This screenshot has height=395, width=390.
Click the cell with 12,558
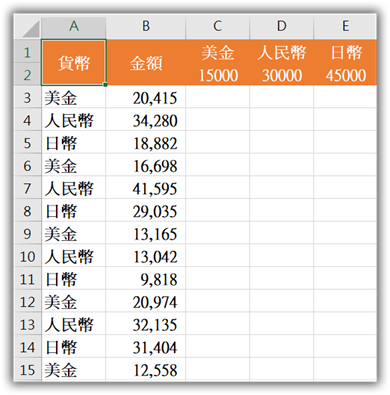click(x=146, y=369)
